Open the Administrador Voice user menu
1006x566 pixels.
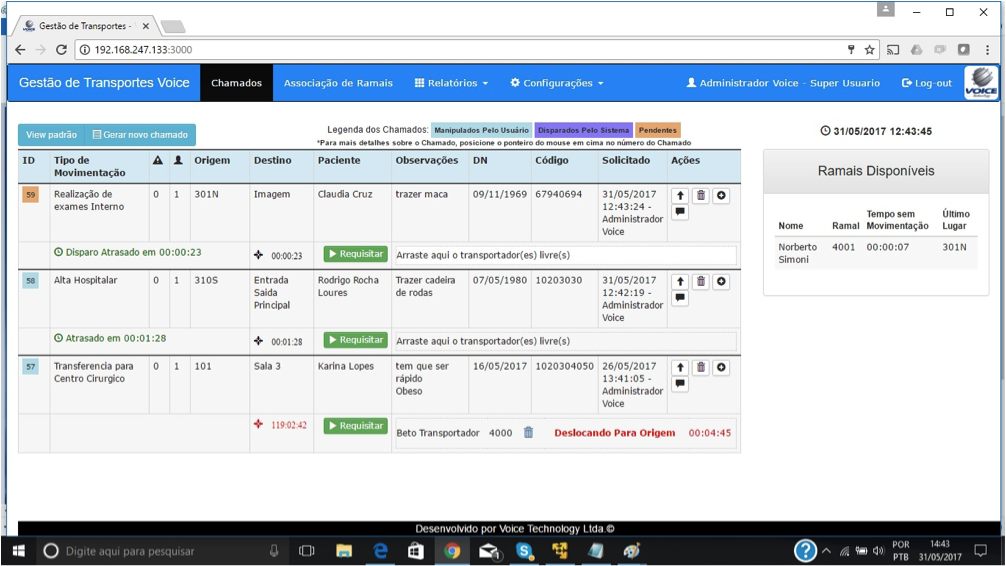[x=783, y=83]
